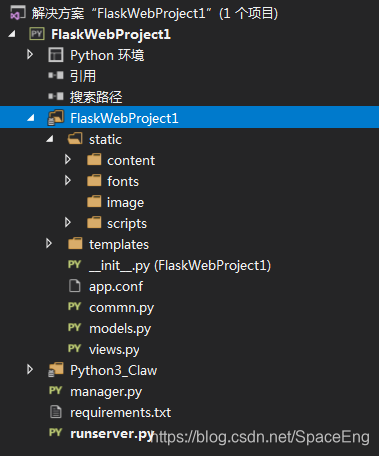This screenshot has width=379, height=456.
Task: Select the fonts folder name
Action: coord(123,182)
